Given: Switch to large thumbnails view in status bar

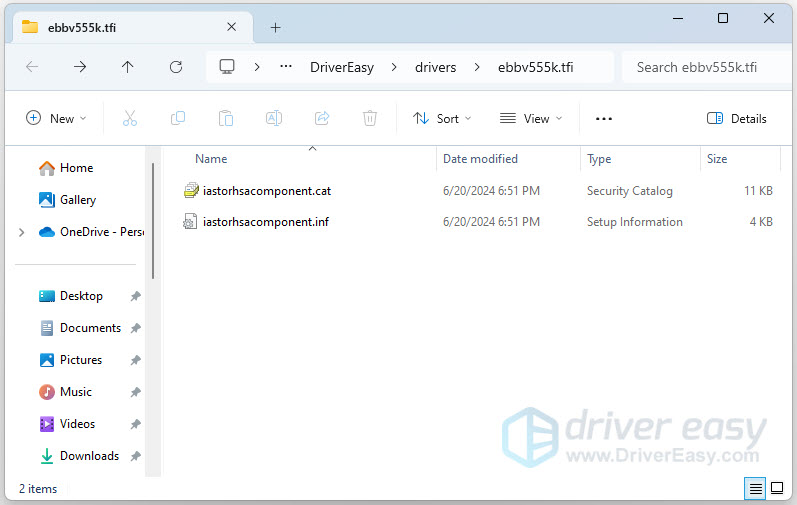Looking at the screenshot, I should [x=777, y=488].
